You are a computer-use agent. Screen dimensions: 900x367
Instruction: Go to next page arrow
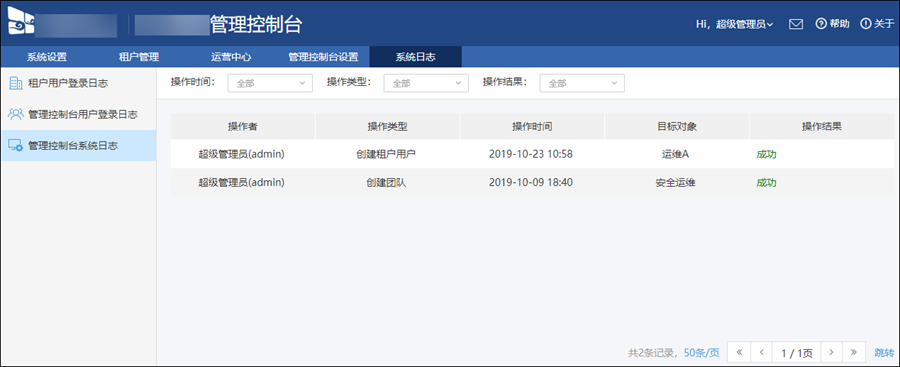831,352
